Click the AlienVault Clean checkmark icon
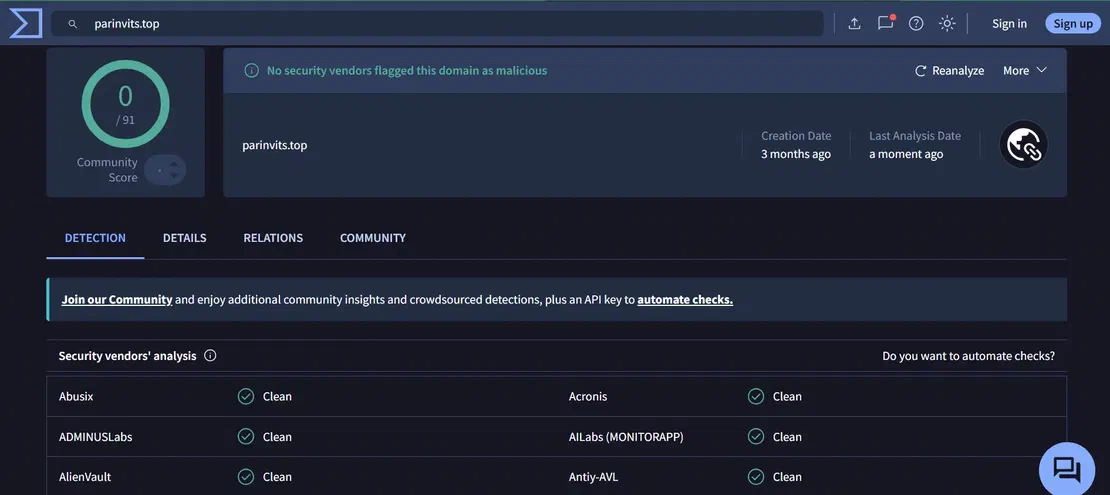Image resolution: width=1110 pixels, height=495 pixels. 246,477
